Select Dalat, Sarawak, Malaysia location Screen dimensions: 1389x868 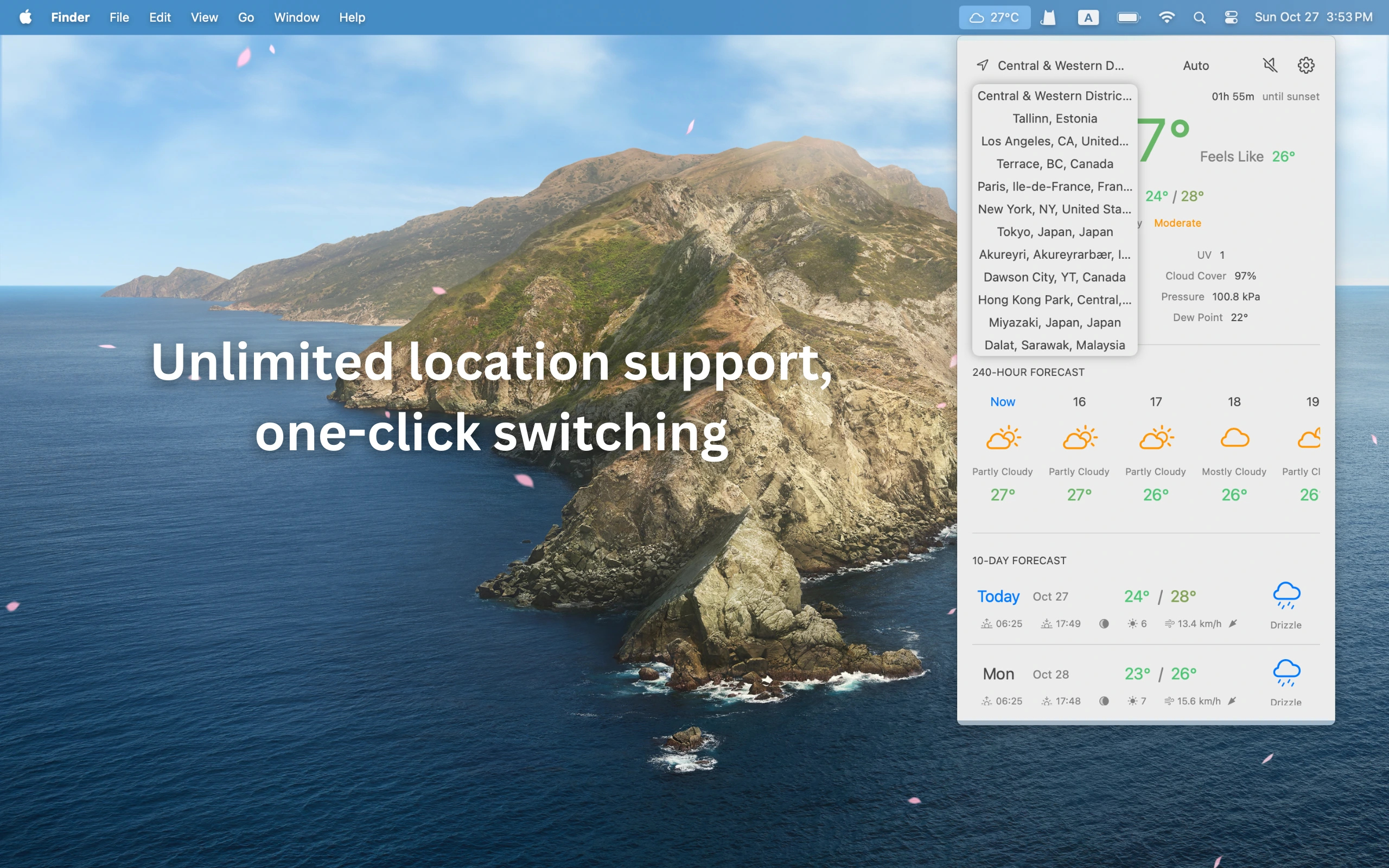coord(1054,345)
